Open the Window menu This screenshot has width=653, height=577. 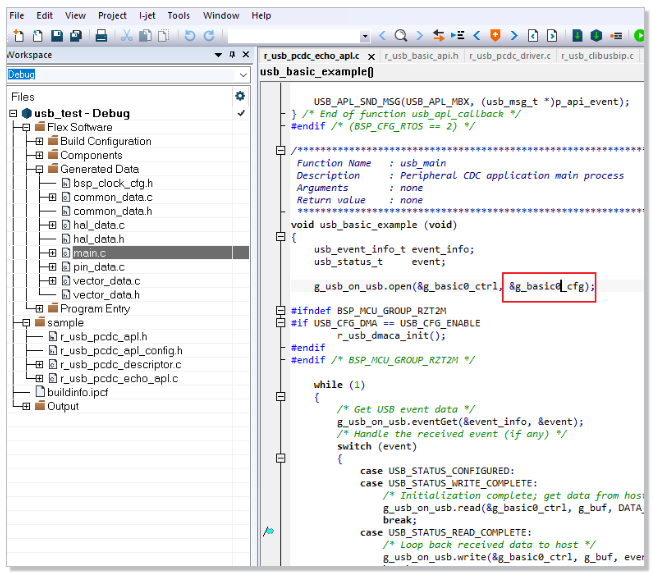[x=221, y=16]
